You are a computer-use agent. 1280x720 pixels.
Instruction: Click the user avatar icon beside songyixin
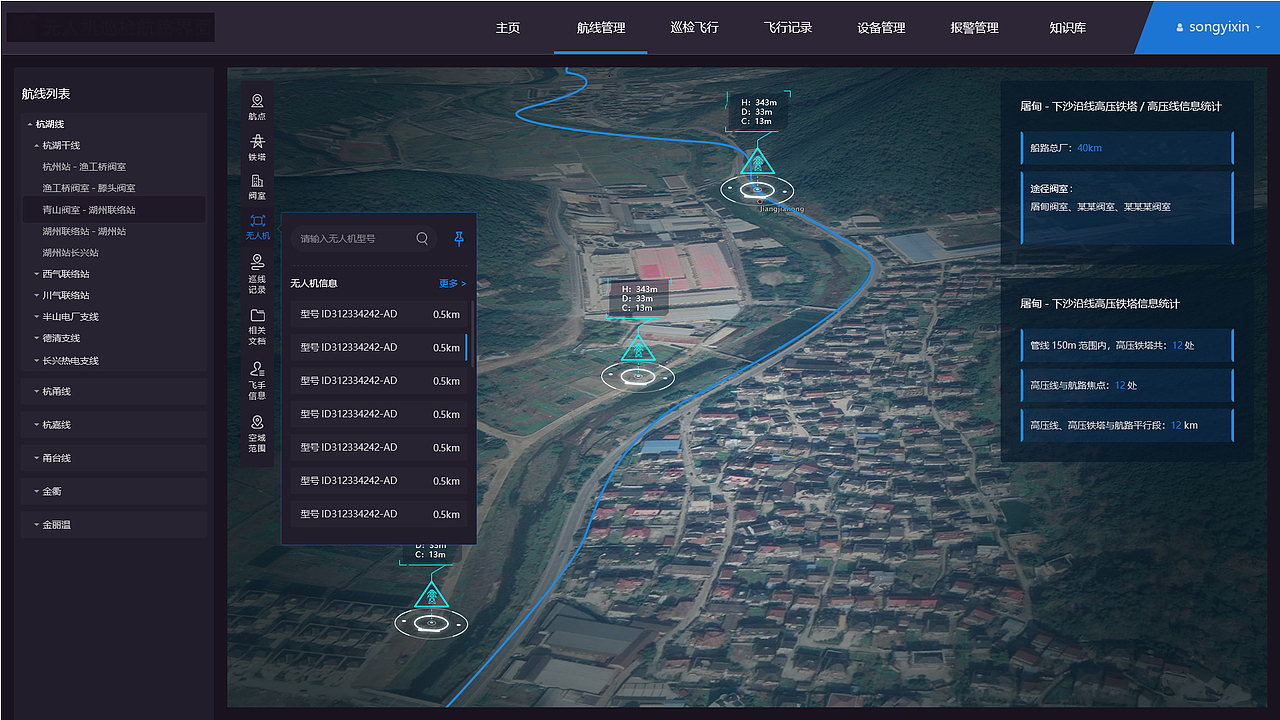point(1180,28)
